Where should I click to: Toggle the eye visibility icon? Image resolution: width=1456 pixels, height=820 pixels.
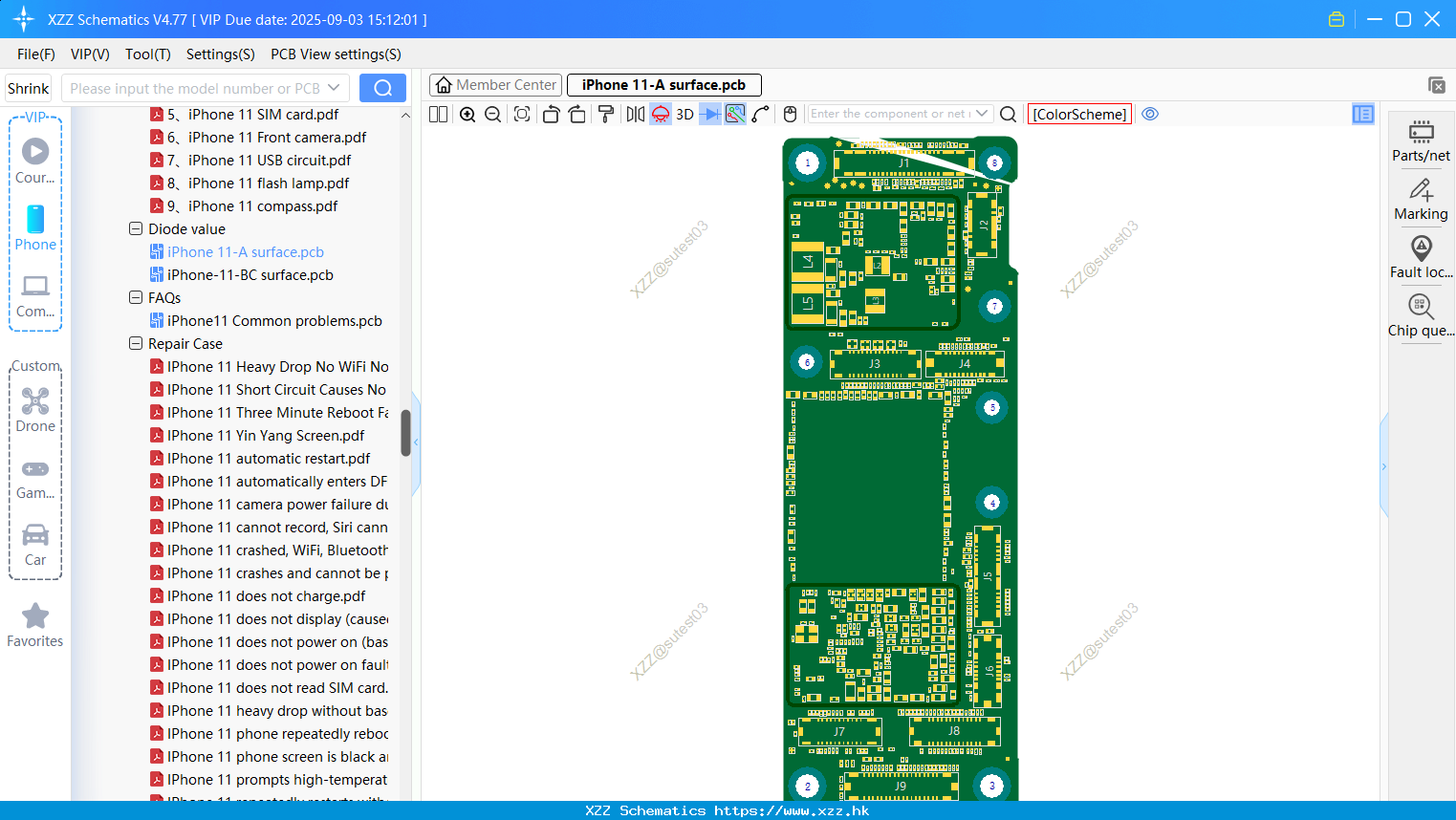click(1150, 114)
